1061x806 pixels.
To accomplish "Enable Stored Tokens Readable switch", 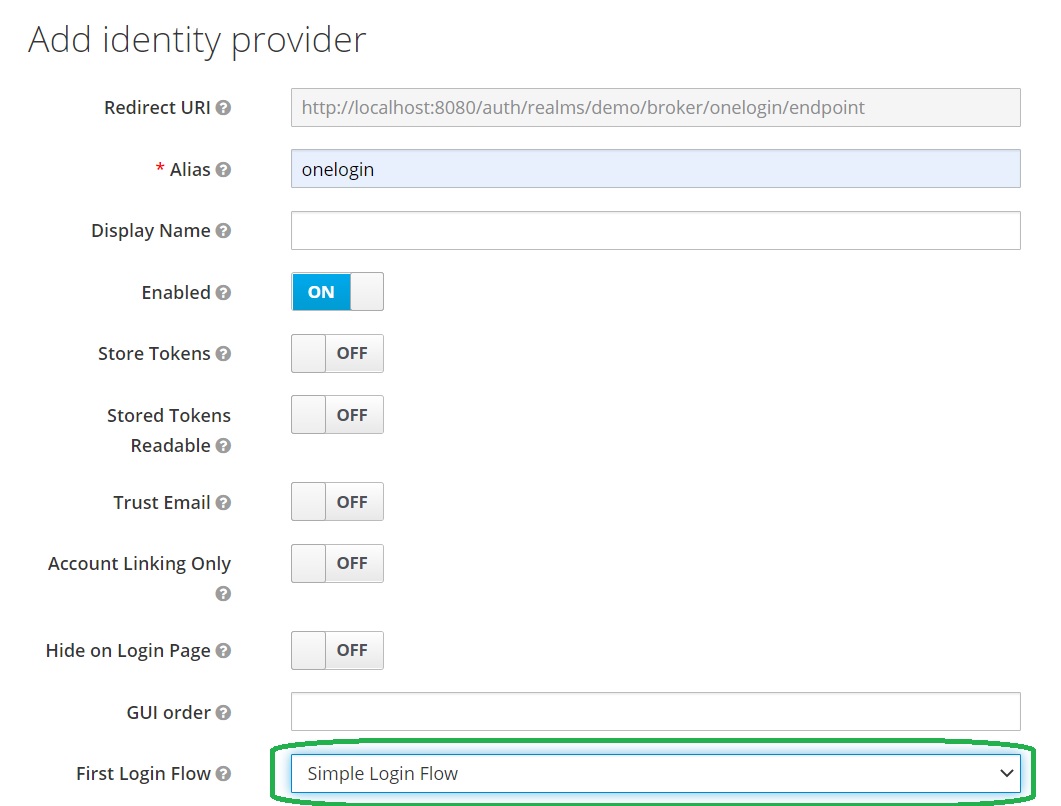I will click(x=337, y=415).
